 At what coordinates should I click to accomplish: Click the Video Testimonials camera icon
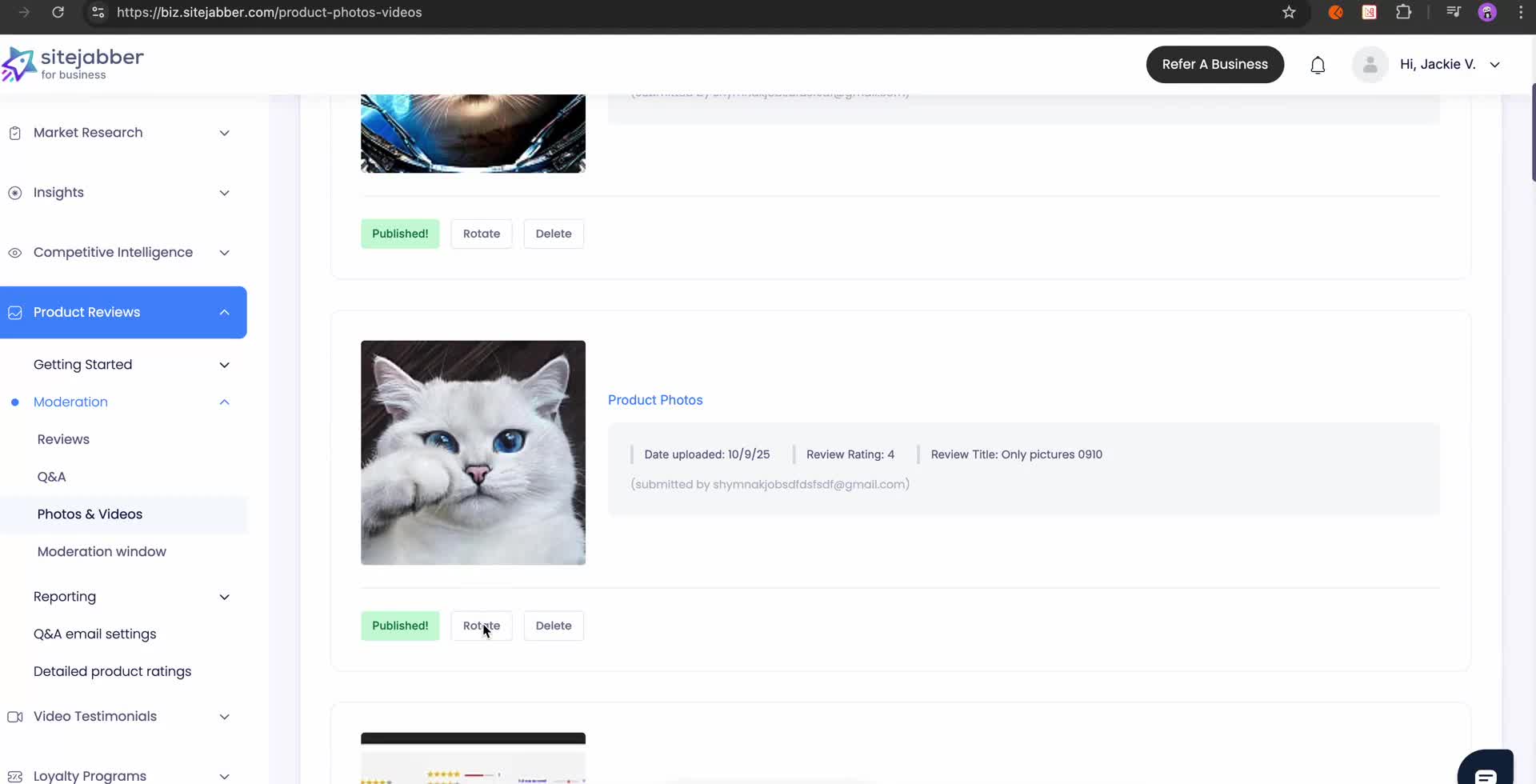pyautogui.click(x=15, y=717)
